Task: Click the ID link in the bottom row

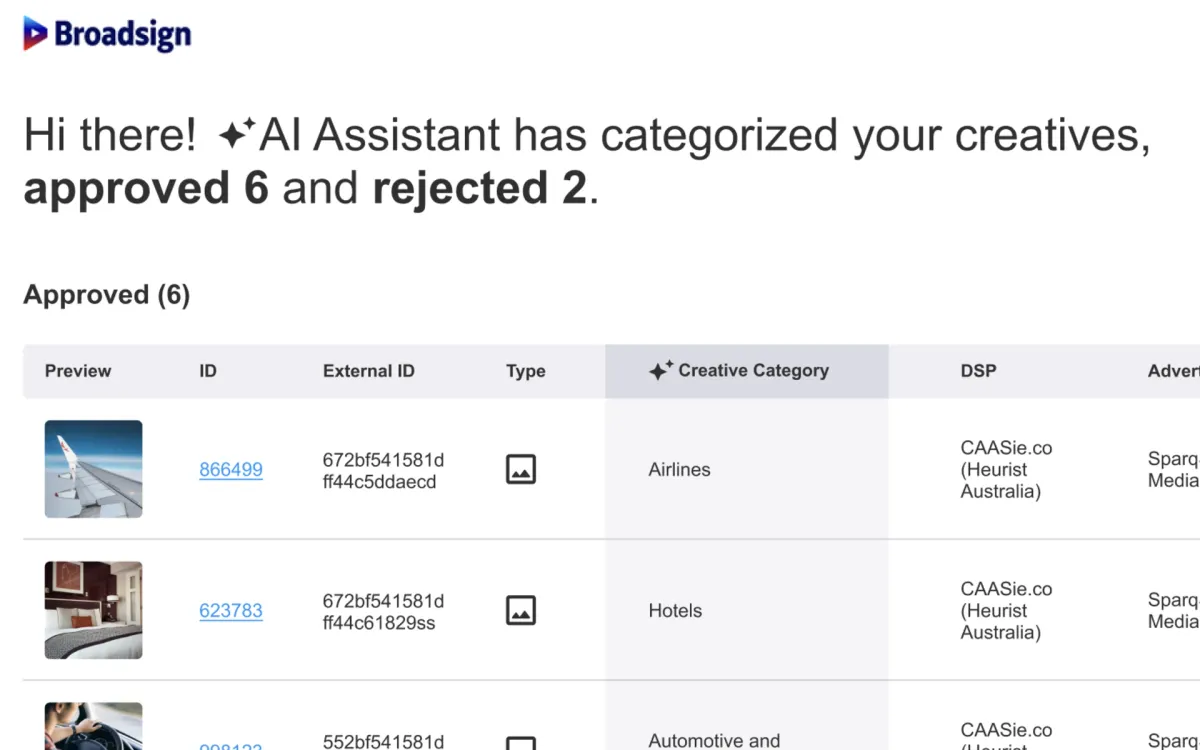Action: tap(231, 747)
